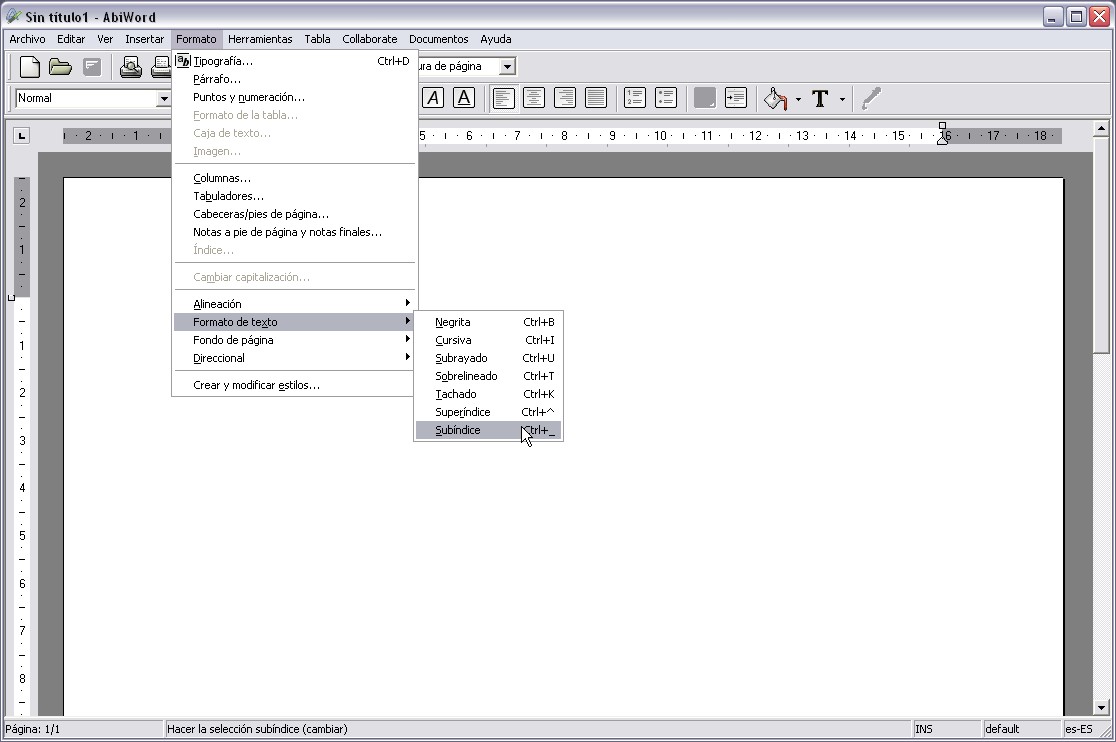
Task: Choose Puntos y numeración… menu entry
Action: pyautogui.click(x=294, y=97)
